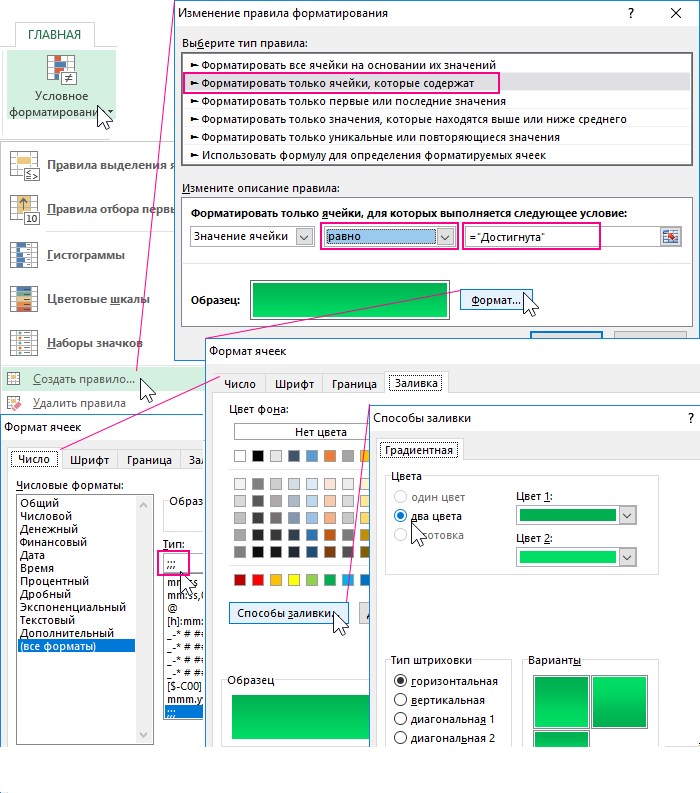Click the Гистограммы data bars icon
Image resolution: width=700 pixels, height=793 pixels.
[24, 254]
